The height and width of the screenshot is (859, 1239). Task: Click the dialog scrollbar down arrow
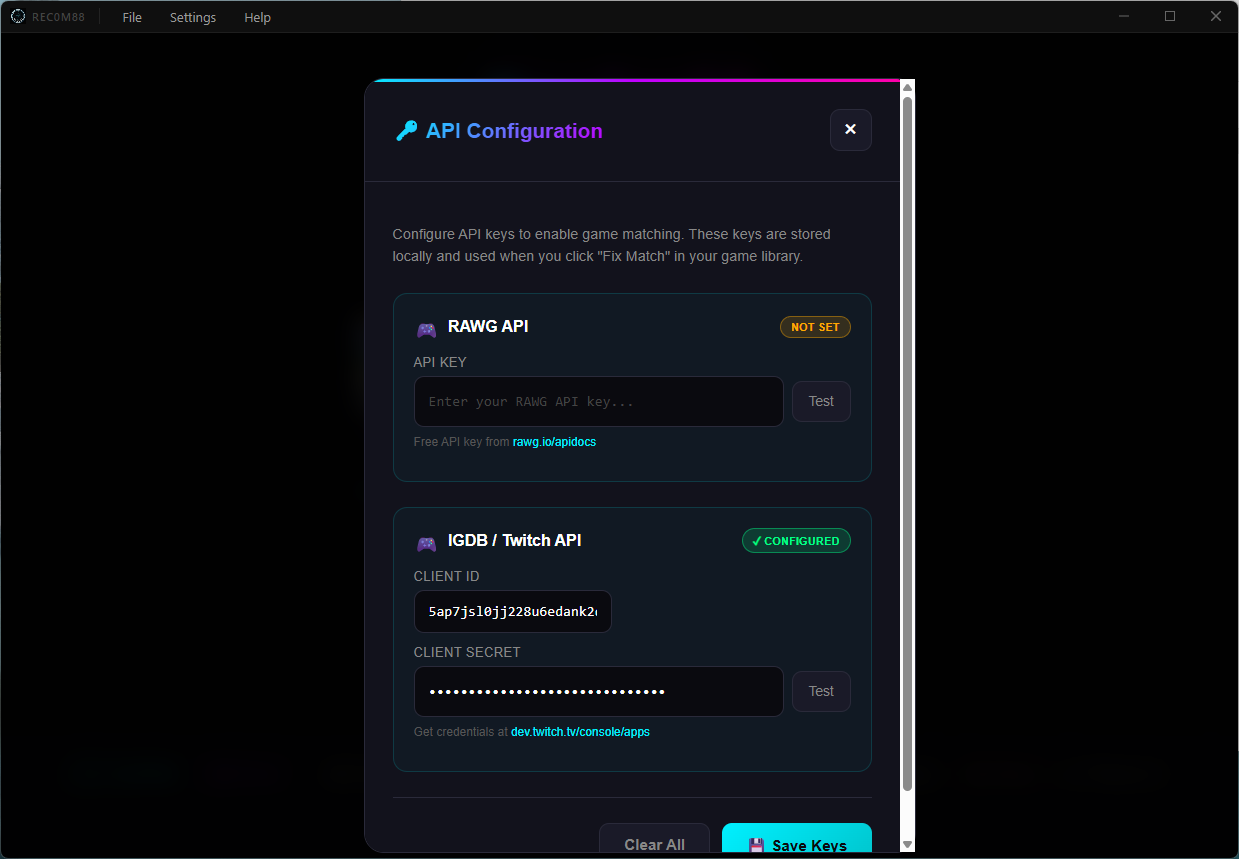(x=907, y=845)
